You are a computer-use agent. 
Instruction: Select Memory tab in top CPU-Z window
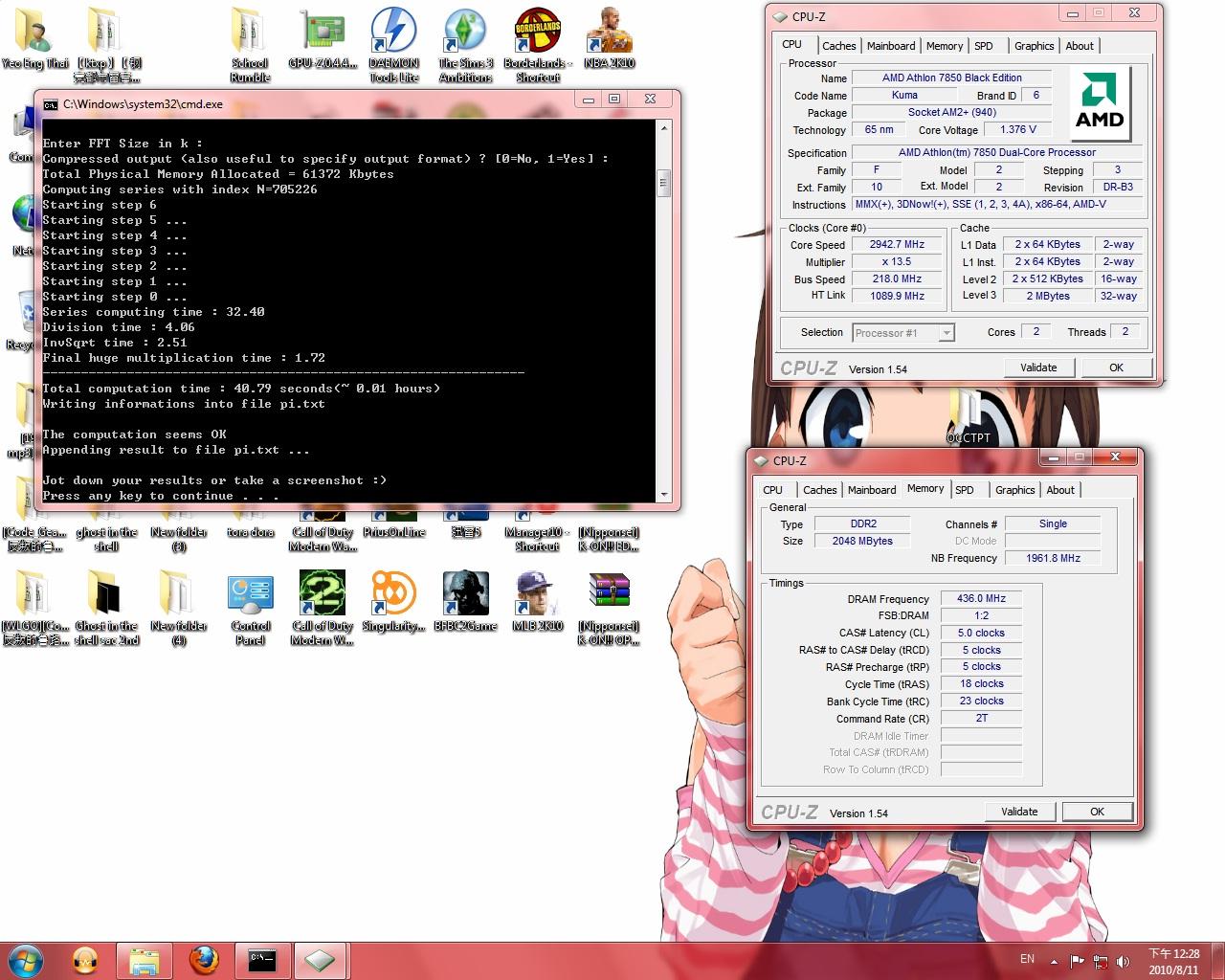(x=944, y=46)
